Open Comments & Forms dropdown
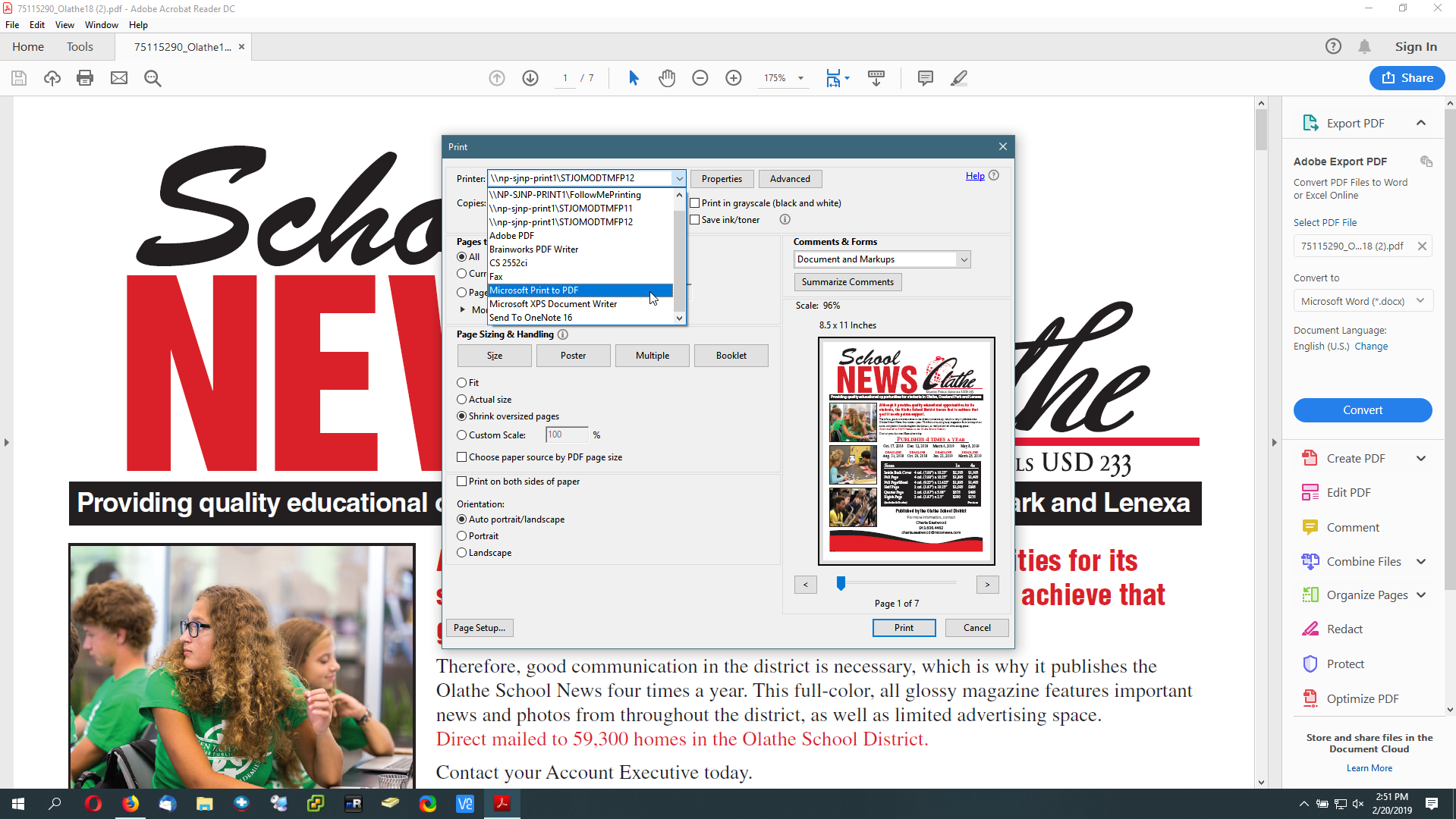 point(882,259)
